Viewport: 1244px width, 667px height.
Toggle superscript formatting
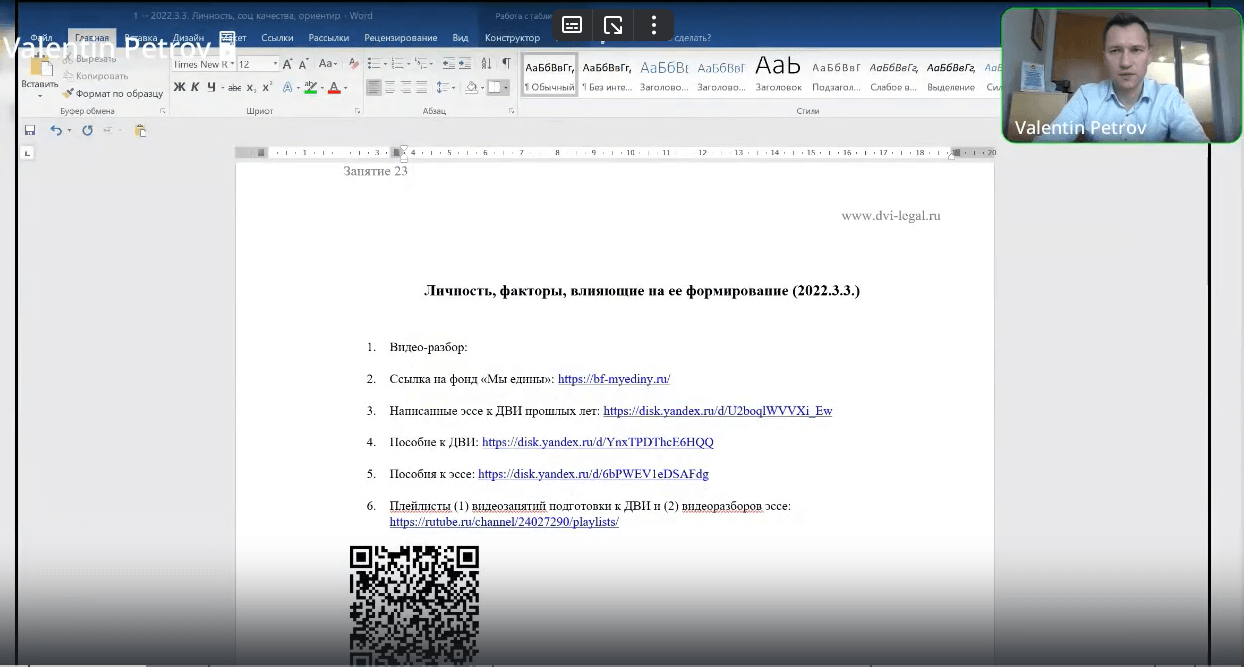click(x=266, y=87)
